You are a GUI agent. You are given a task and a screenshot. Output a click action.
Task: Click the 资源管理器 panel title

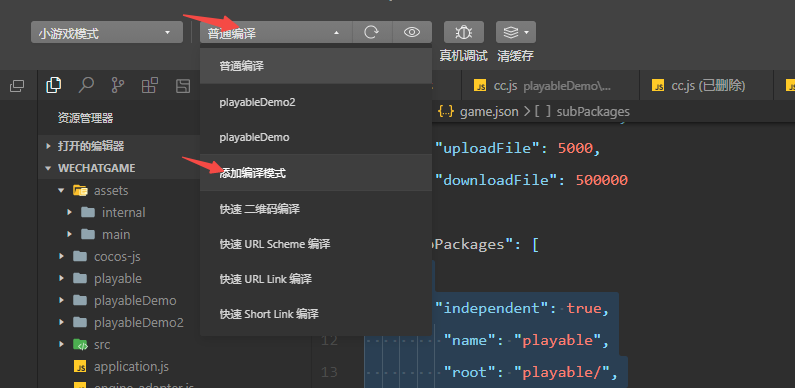86,118
